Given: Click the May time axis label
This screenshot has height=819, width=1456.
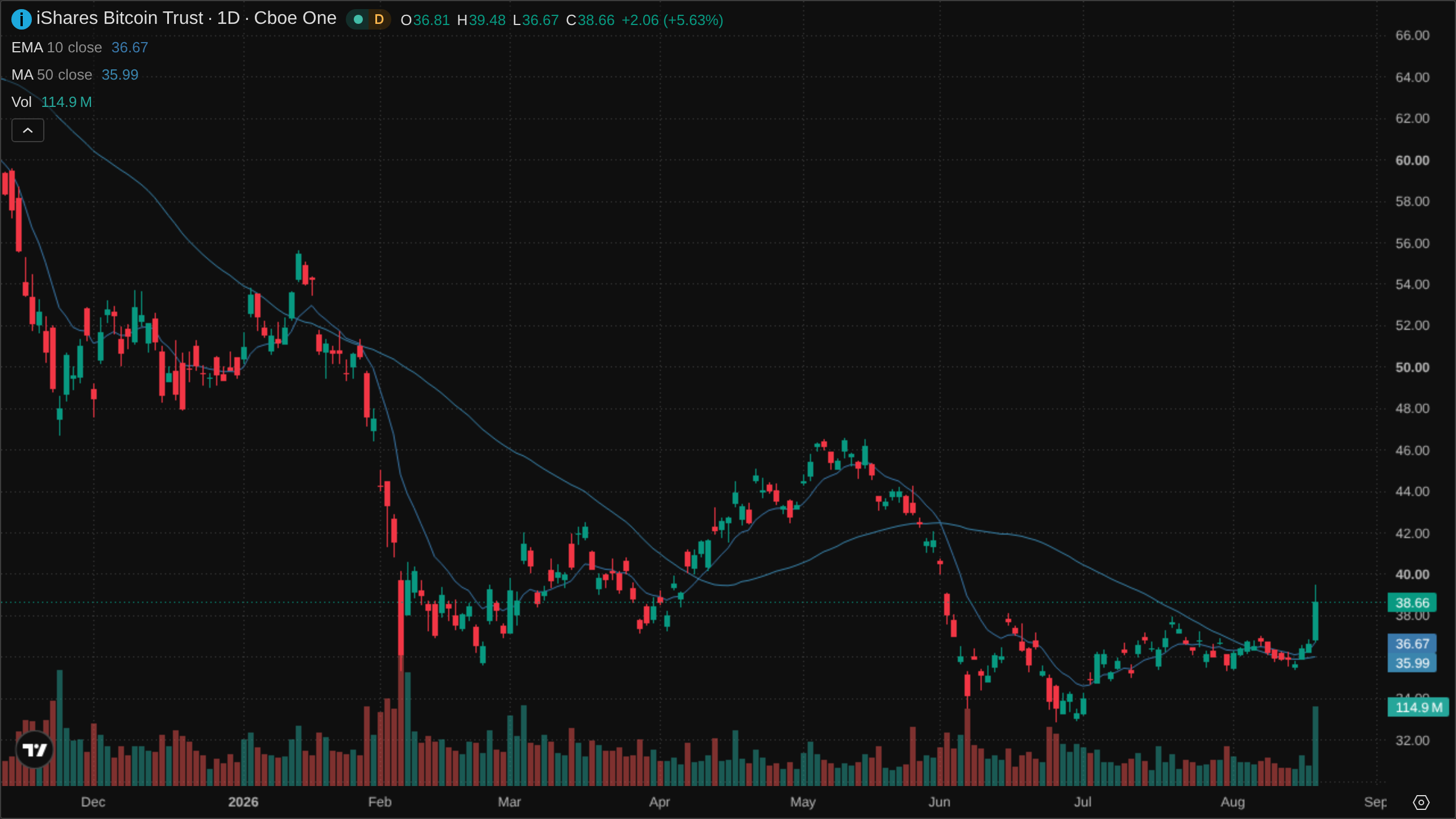Looking at the screenshot, I should (803, 802).
